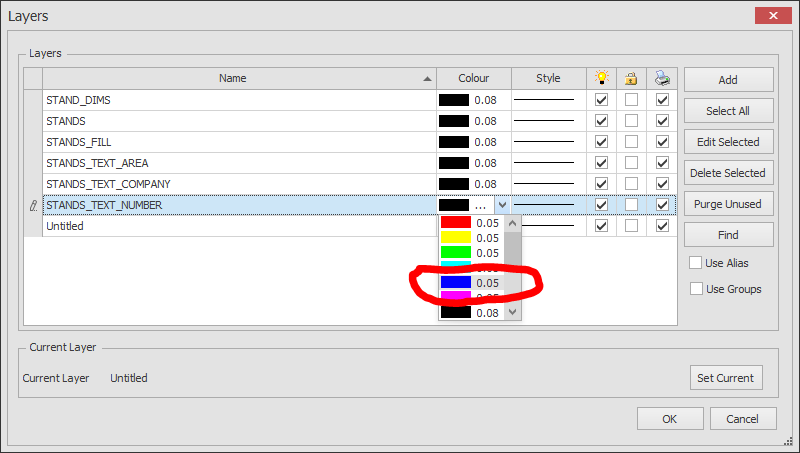Close the Layers dialog
Screen dimensions: 800x453
[773, 16]
